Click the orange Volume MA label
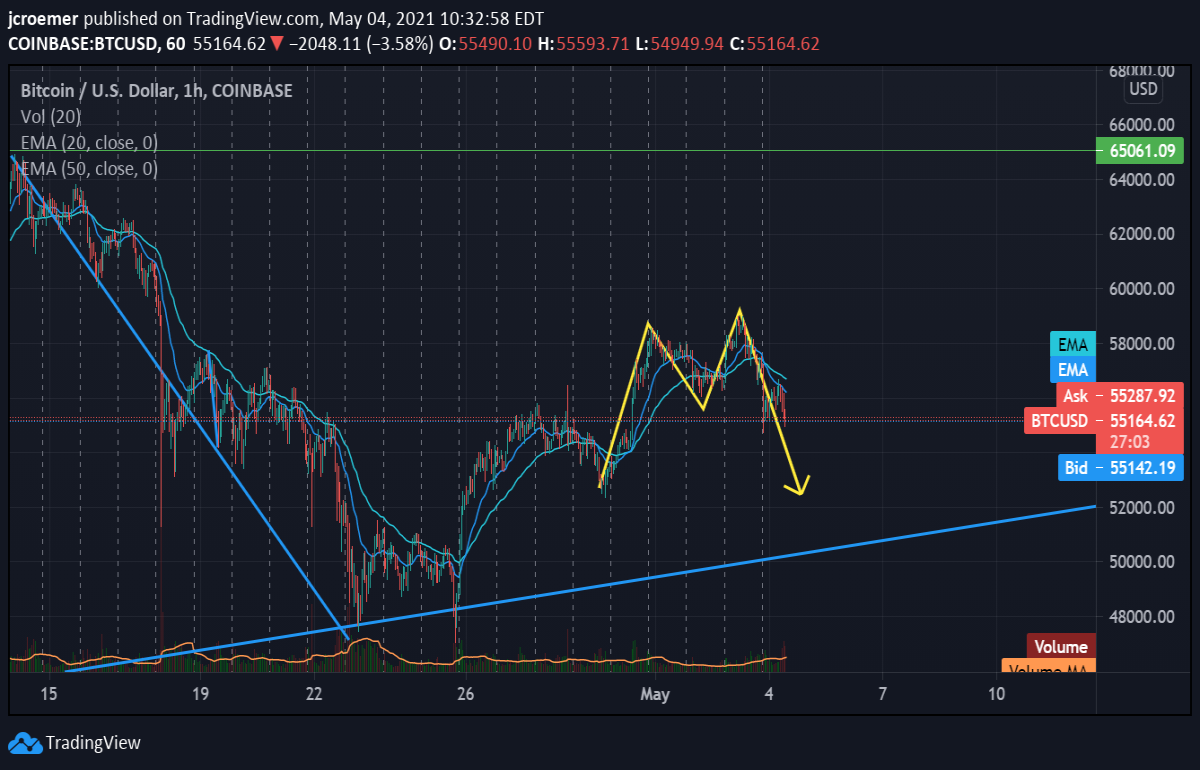This screenshot has height=770, width=1200. pos(1049,668)
